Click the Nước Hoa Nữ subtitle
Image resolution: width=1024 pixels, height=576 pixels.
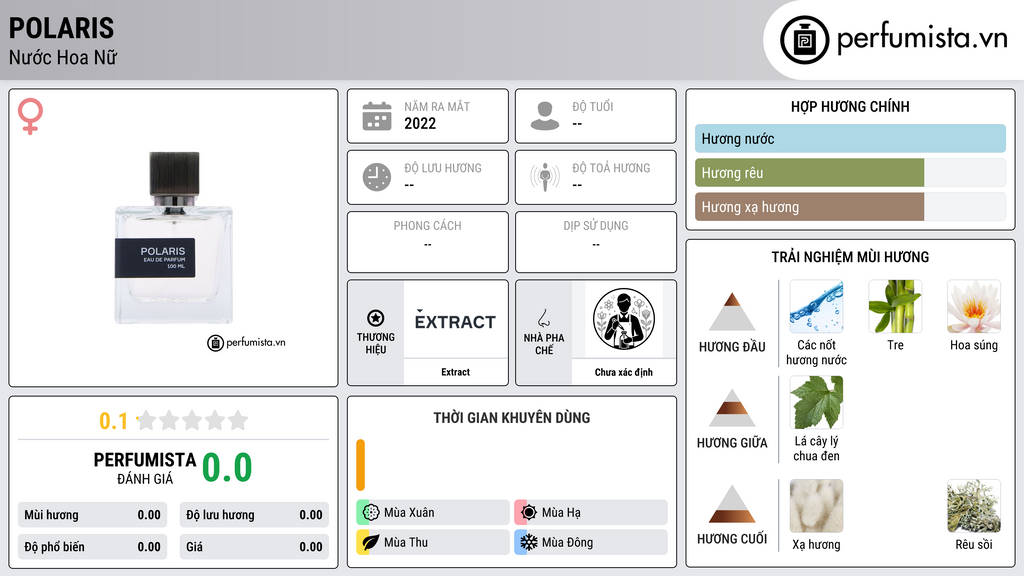pyautogui.click(x=63, y=57)
